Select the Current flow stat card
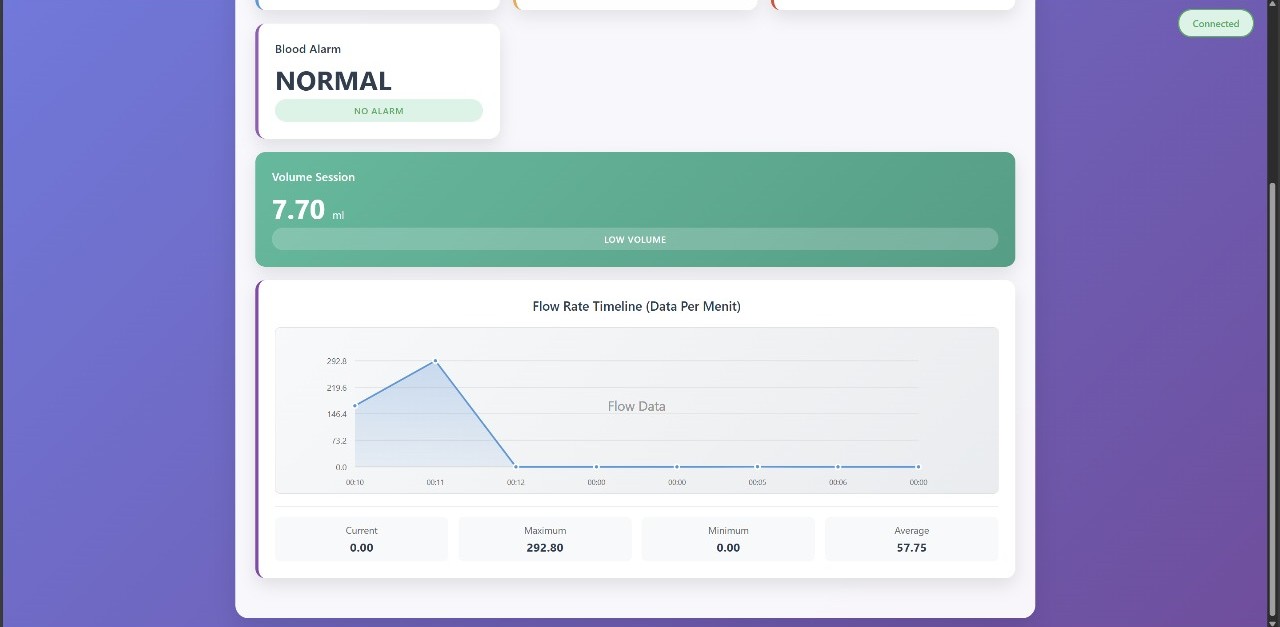The image size is (1280, 627). coord(361,539)
